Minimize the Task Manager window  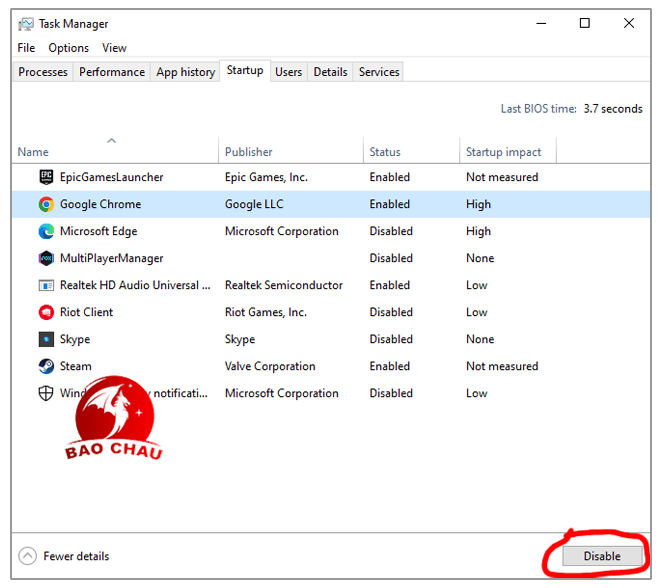pyautogui.click(x=541, y=23)
